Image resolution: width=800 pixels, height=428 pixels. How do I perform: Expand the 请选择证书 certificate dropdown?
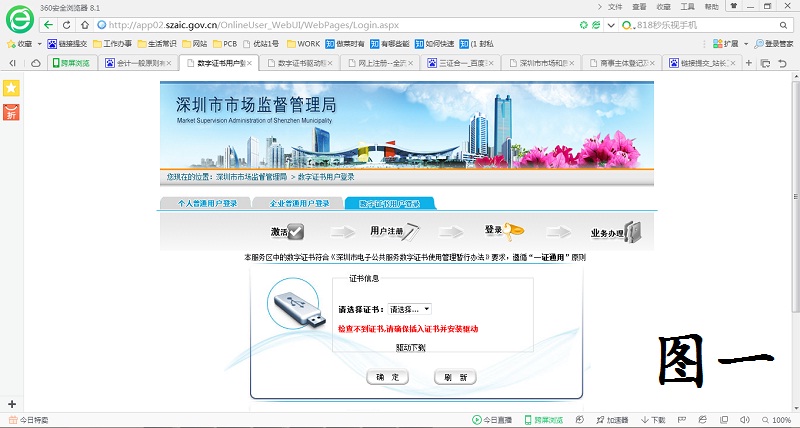pyautogui.click(x=410, y=309)
